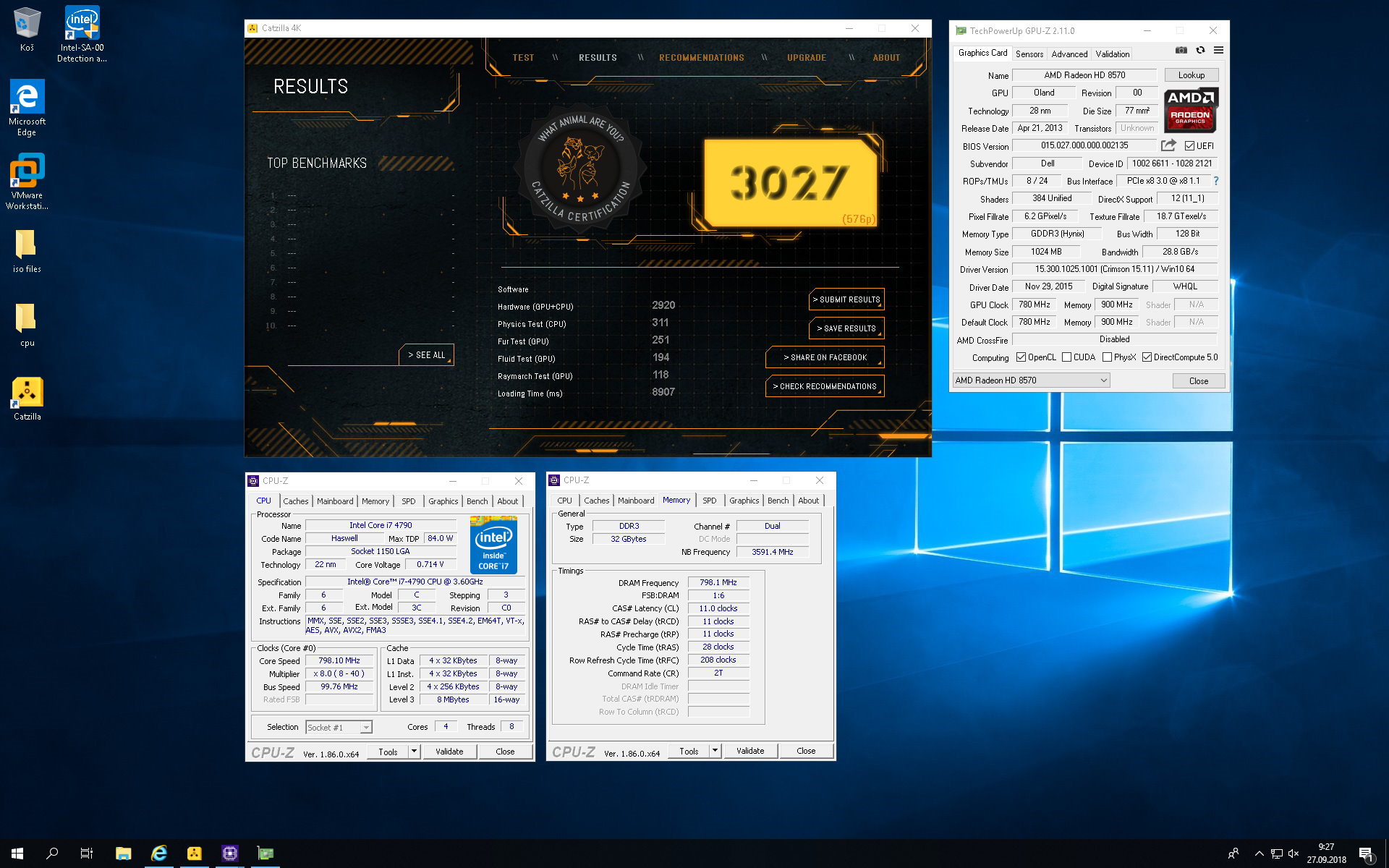Click the Intel inside Core i7 logo
This screenshot has height=868, width=1389.
click(x=493, y=545)
